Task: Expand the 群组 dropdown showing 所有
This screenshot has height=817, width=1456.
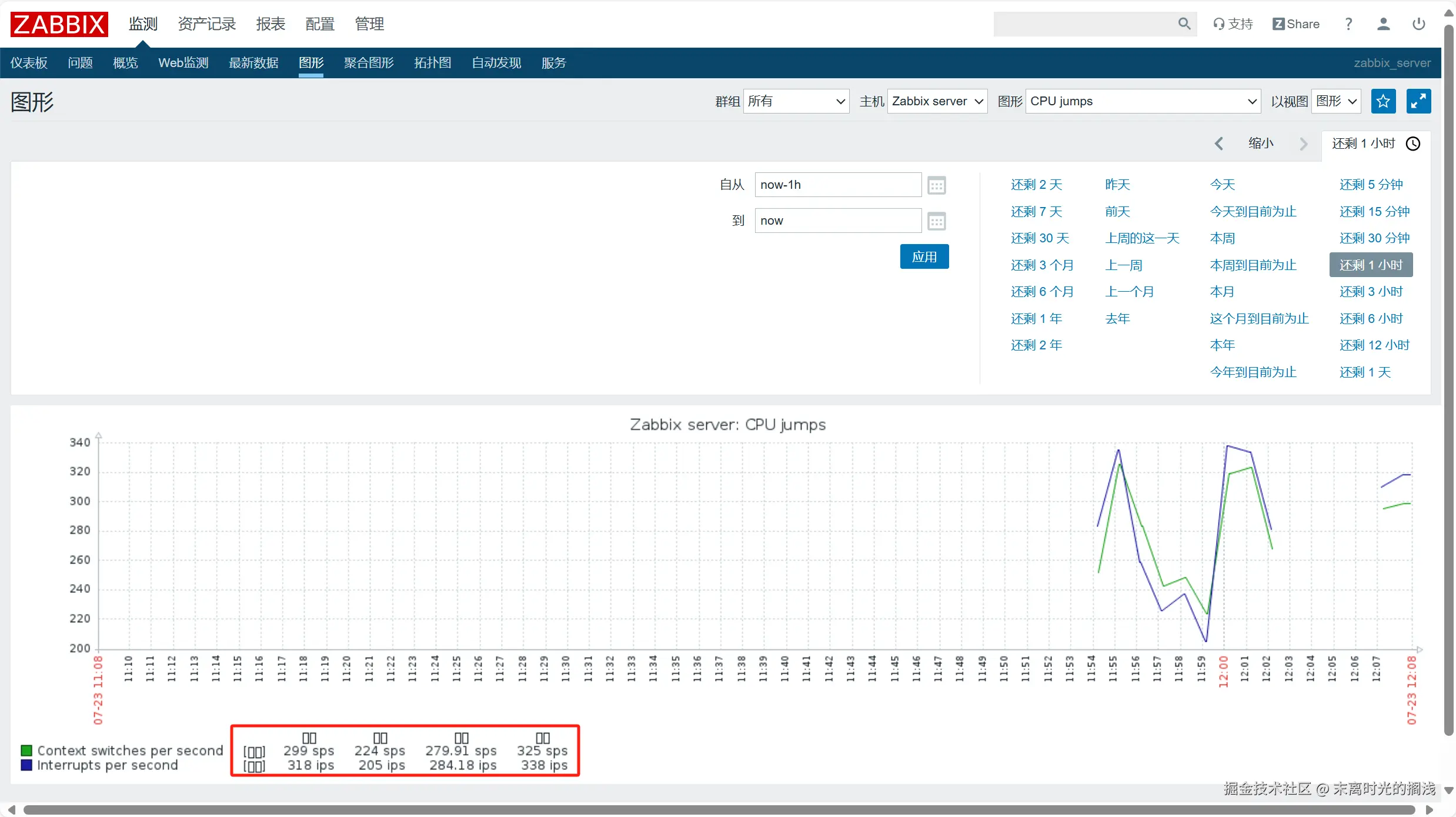Action: pos(796,101)
